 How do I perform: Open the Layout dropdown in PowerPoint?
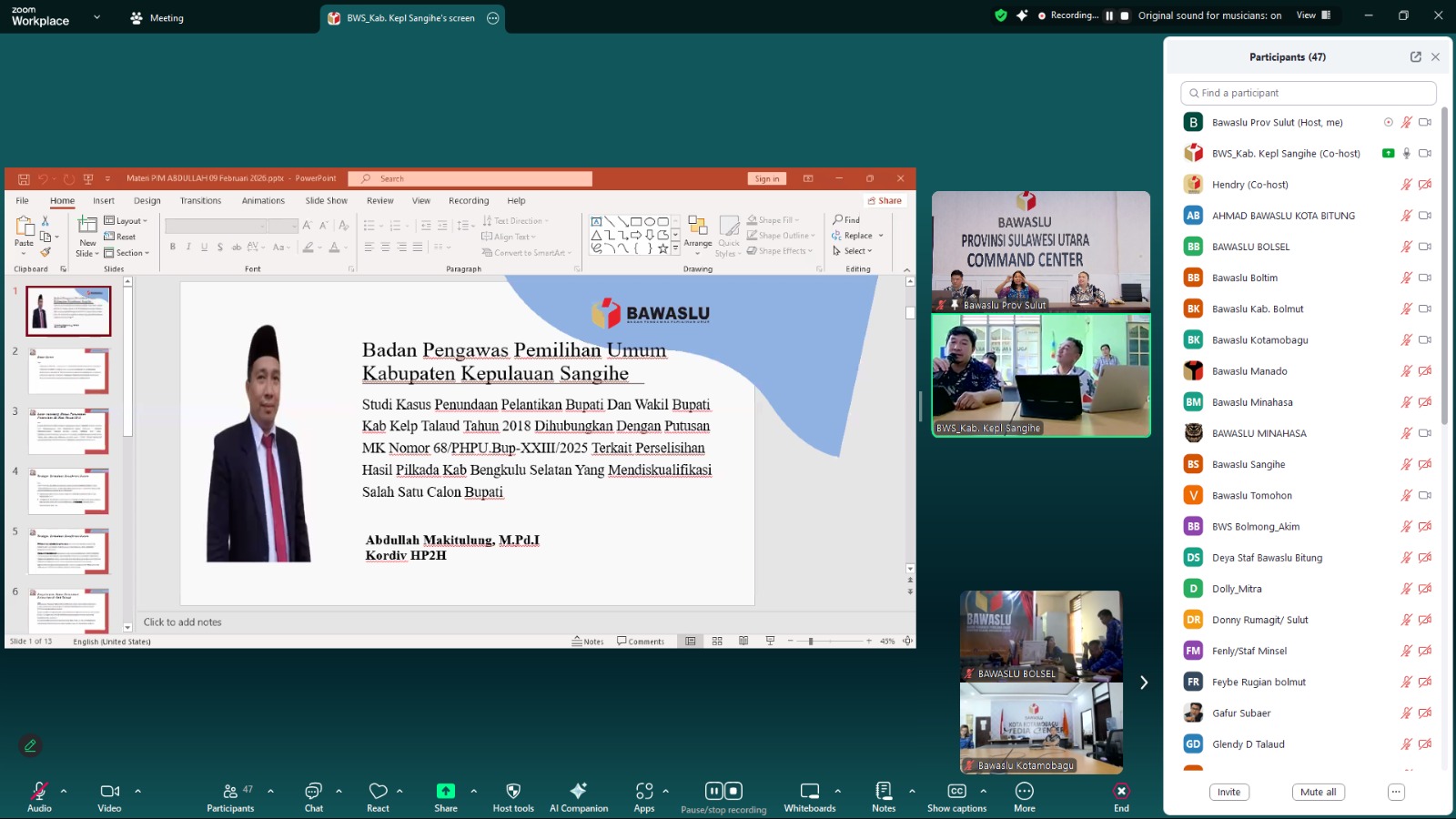[126, 220]
